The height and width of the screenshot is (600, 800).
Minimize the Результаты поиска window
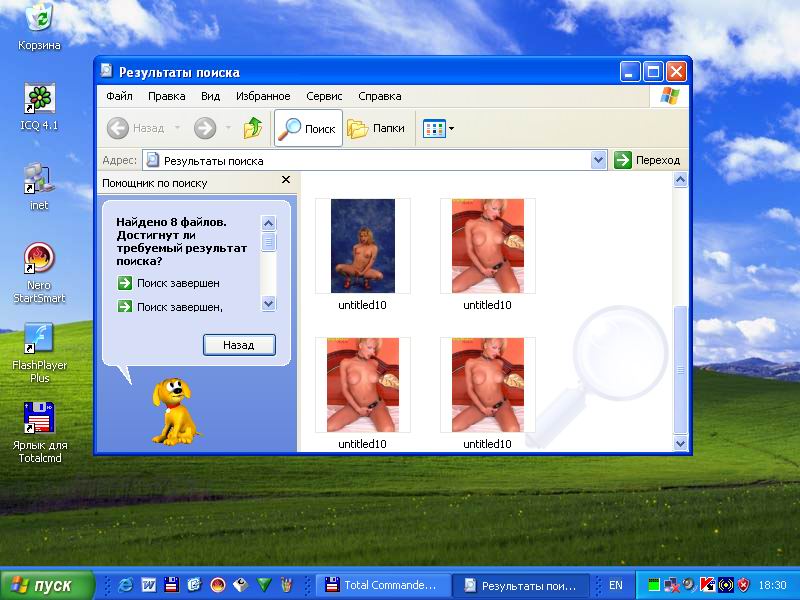630,72
